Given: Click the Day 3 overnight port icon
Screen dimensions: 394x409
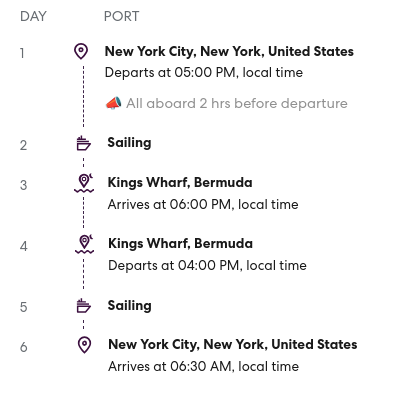Looking at the screenshot, I should click(84, 183).
